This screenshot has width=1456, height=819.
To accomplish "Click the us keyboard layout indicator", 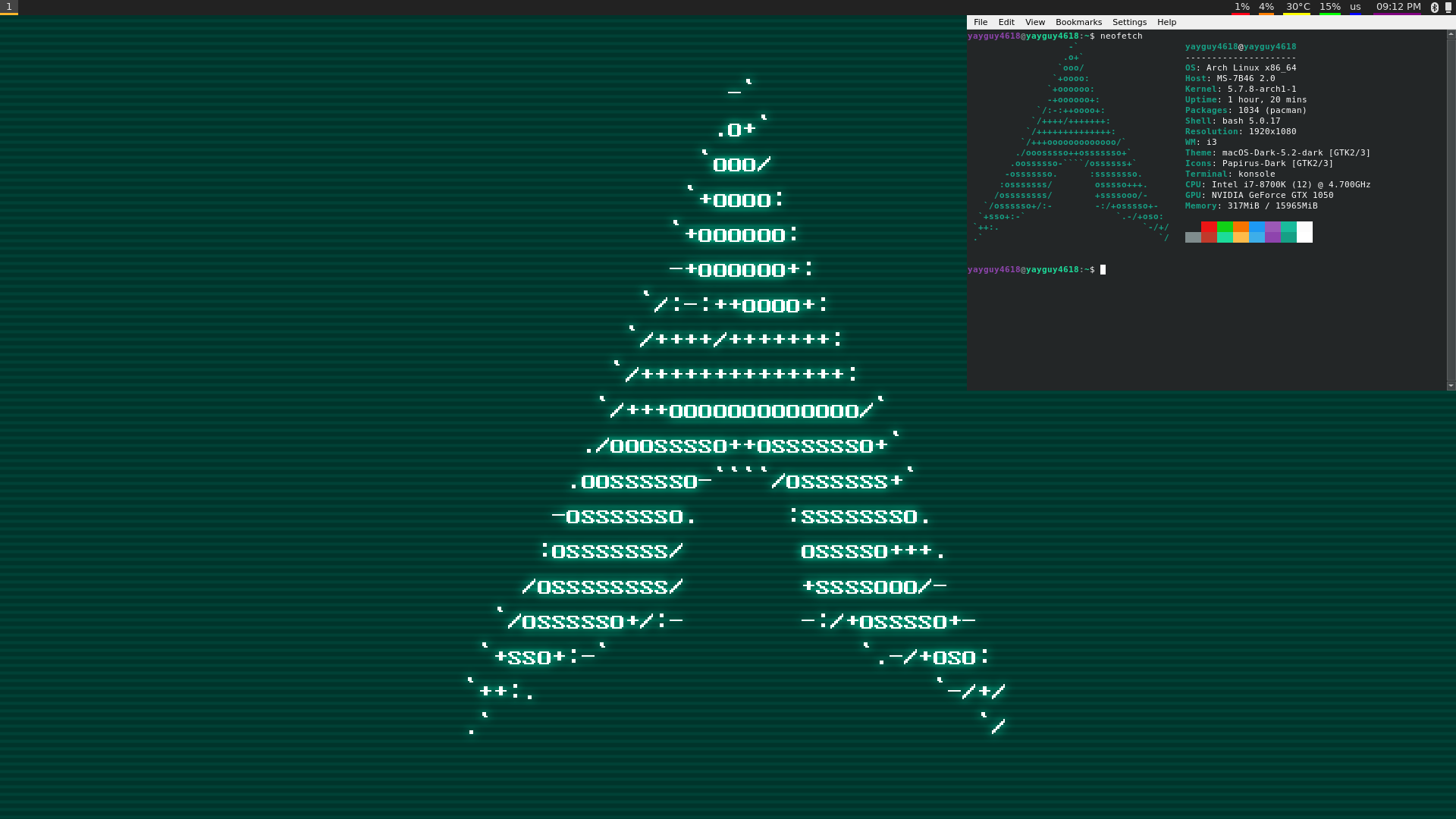I will [x=1355, y=7].
